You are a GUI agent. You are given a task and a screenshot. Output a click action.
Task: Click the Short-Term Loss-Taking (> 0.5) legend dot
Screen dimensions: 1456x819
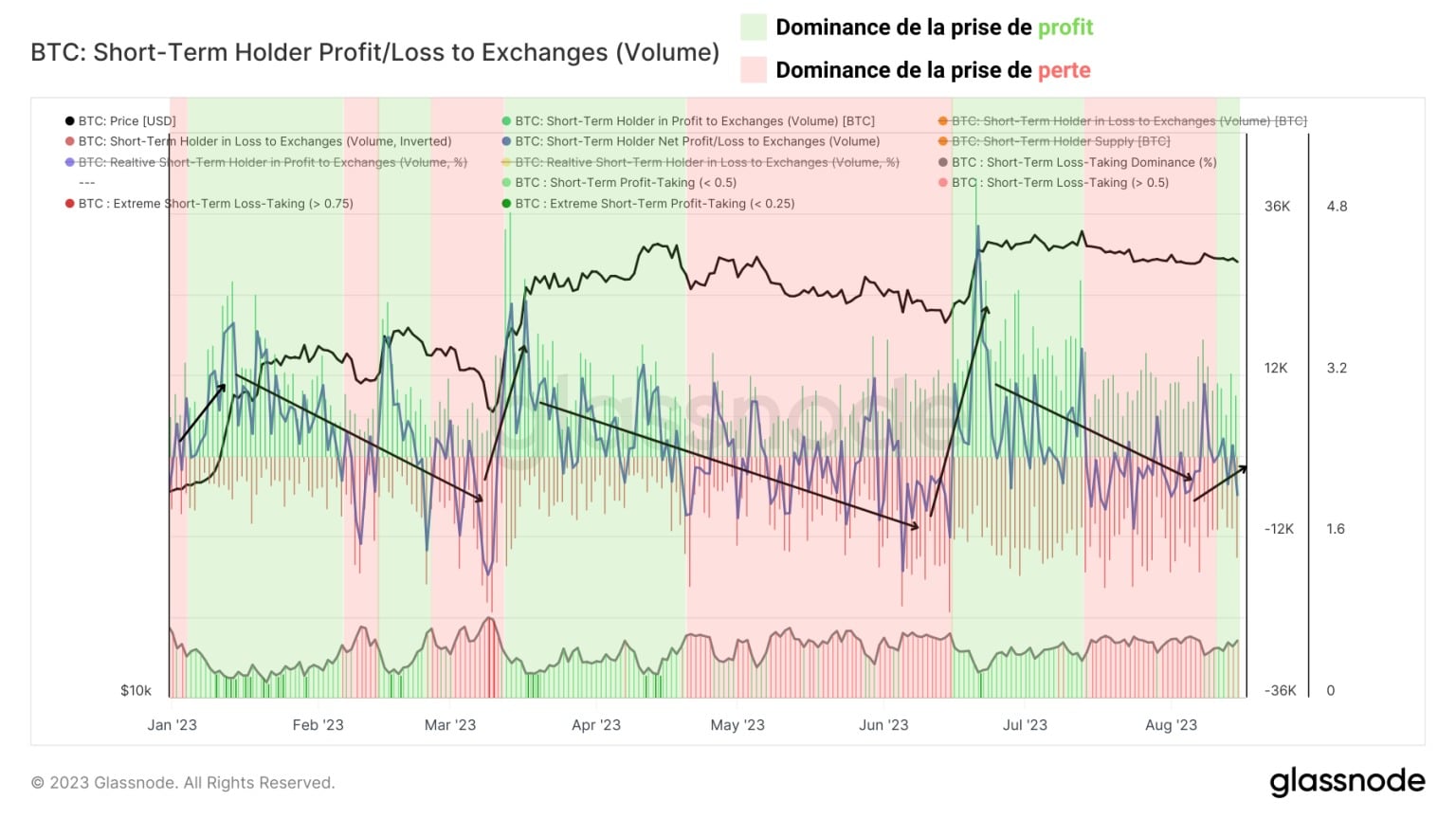[943, 183]
